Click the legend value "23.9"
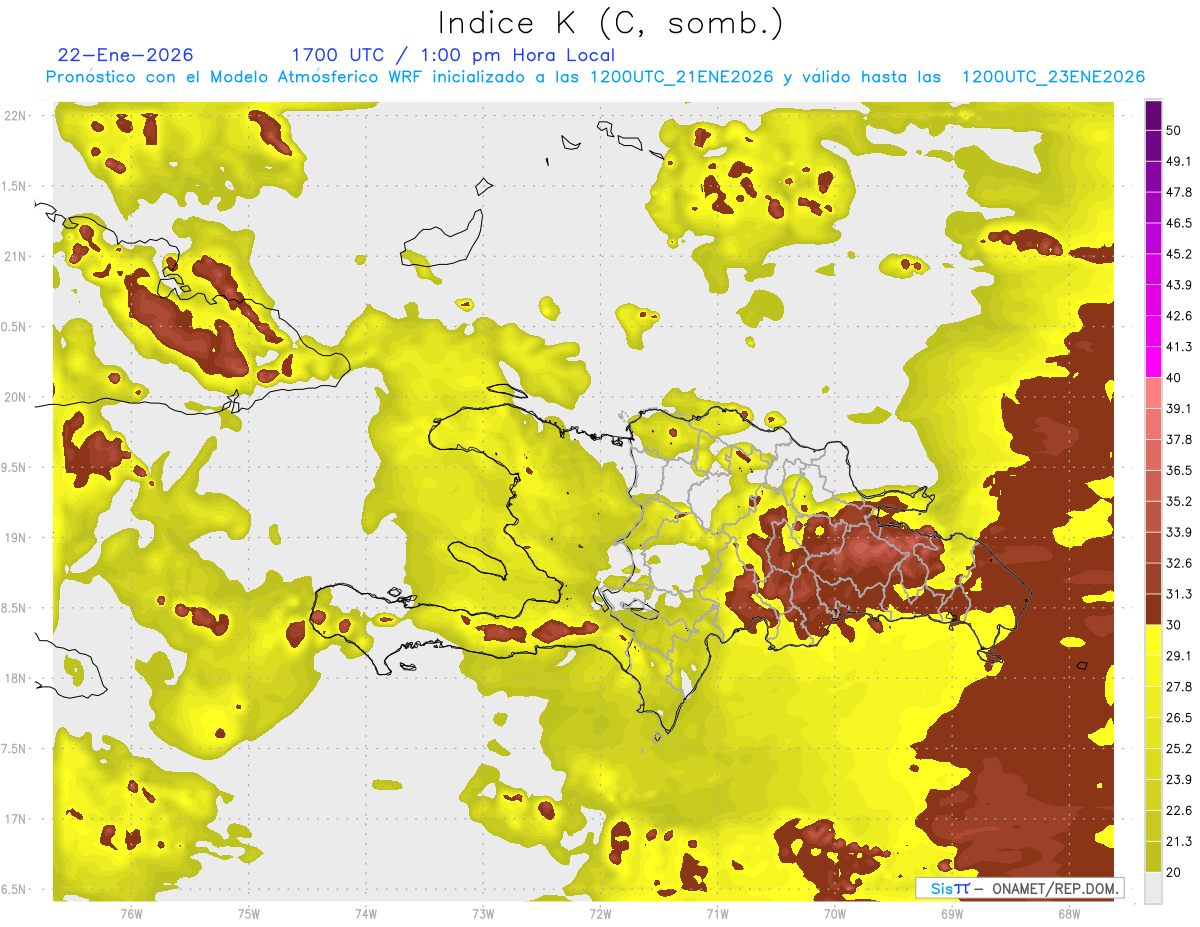 1179,779
